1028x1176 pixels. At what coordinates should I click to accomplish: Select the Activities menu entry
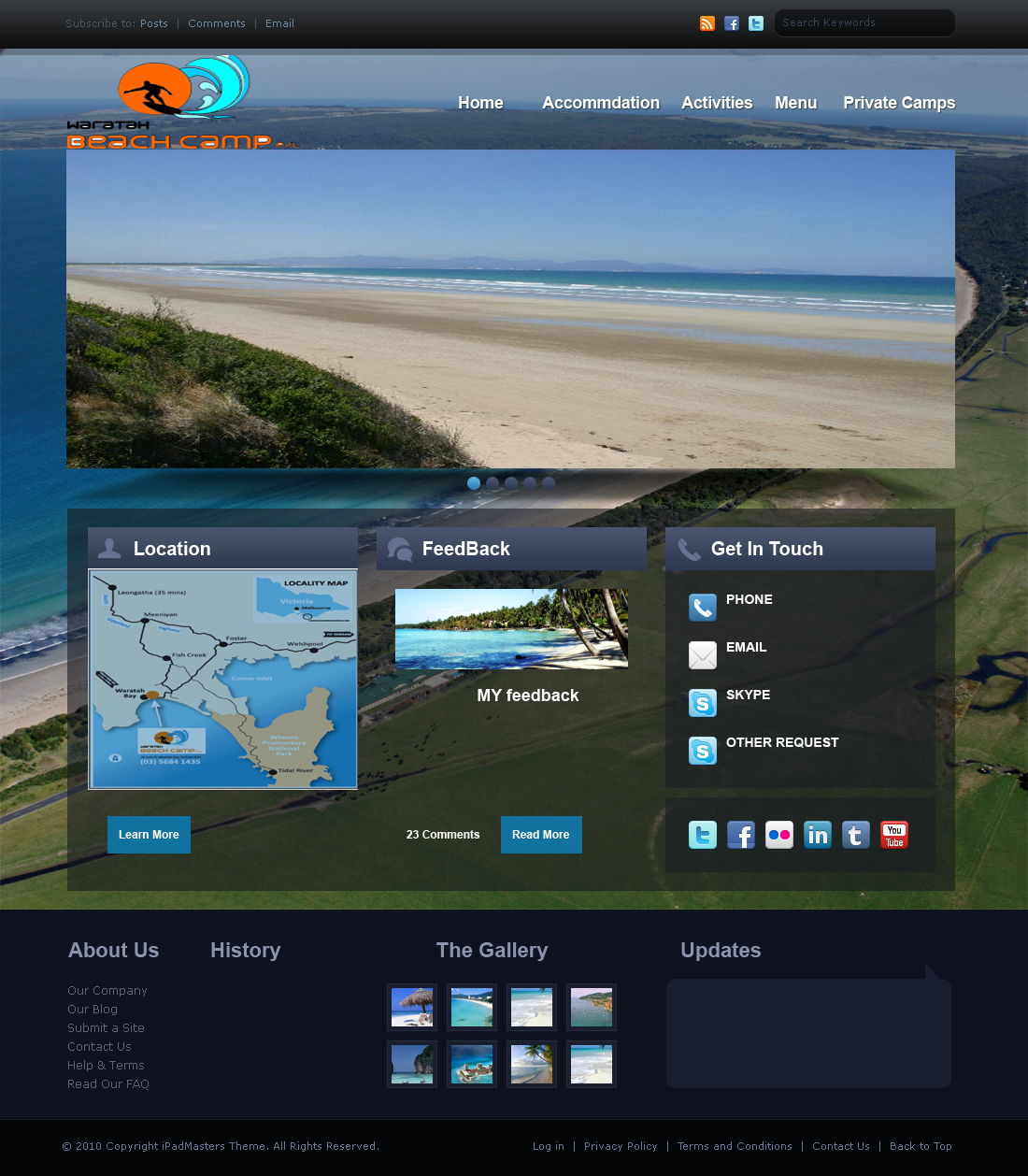click(x=716, y=103)
